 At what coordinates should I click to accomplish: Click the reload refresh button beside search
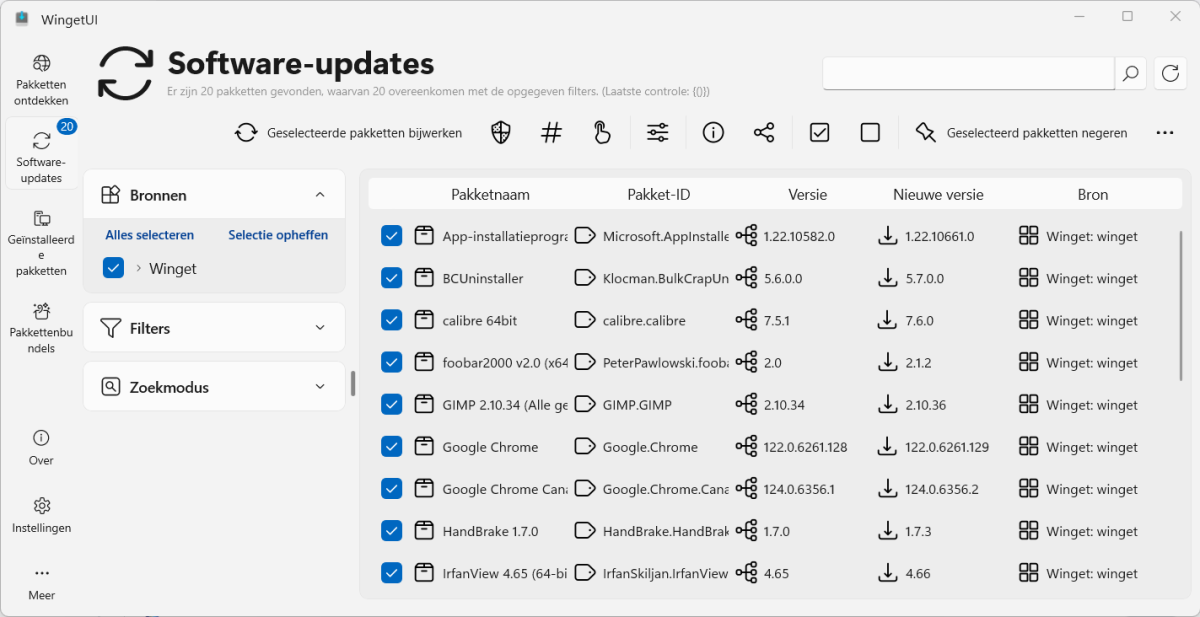tap(1170, 73)
